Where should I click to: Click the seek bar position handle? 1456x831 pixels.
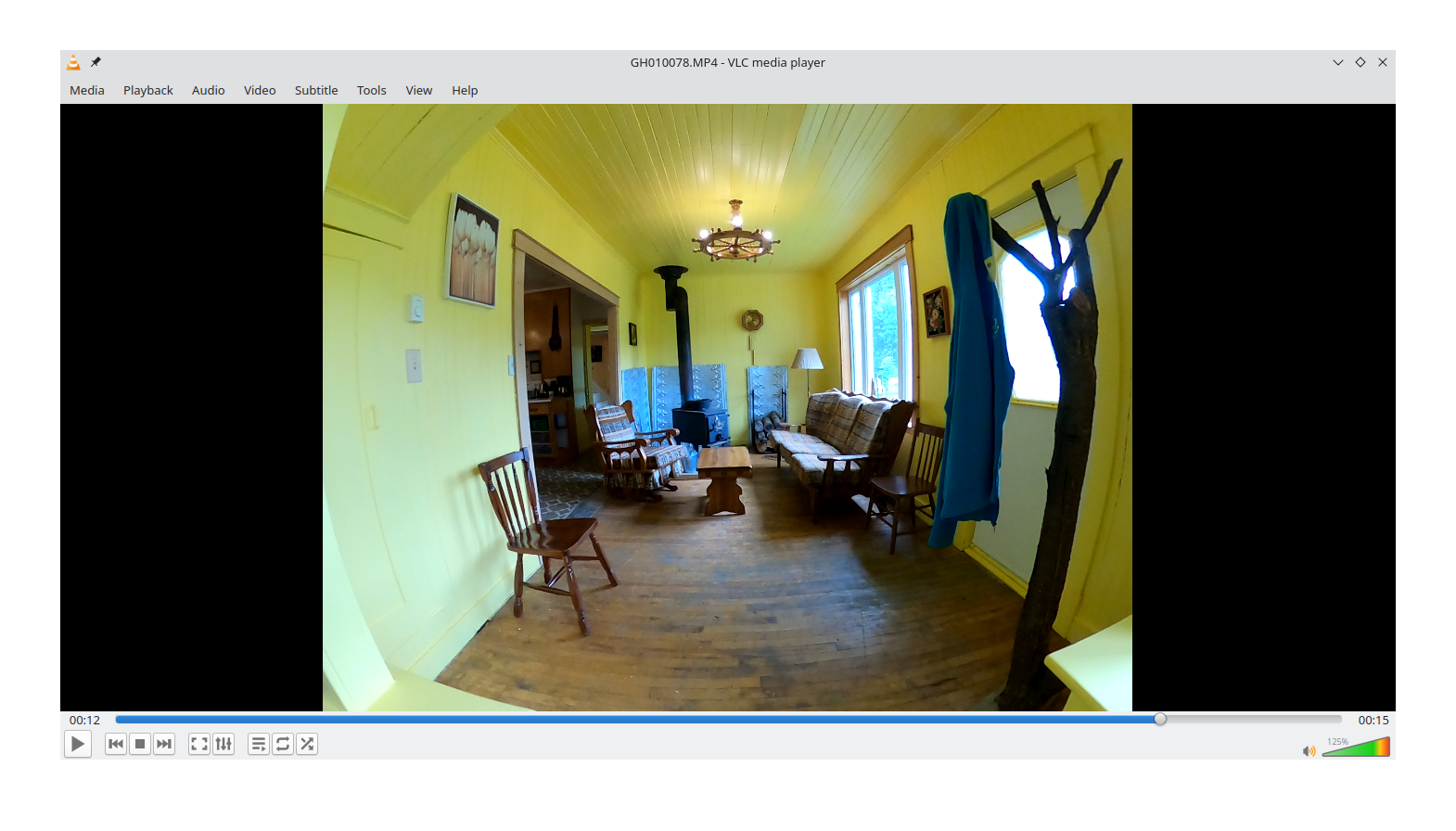tap(1160, 720)
